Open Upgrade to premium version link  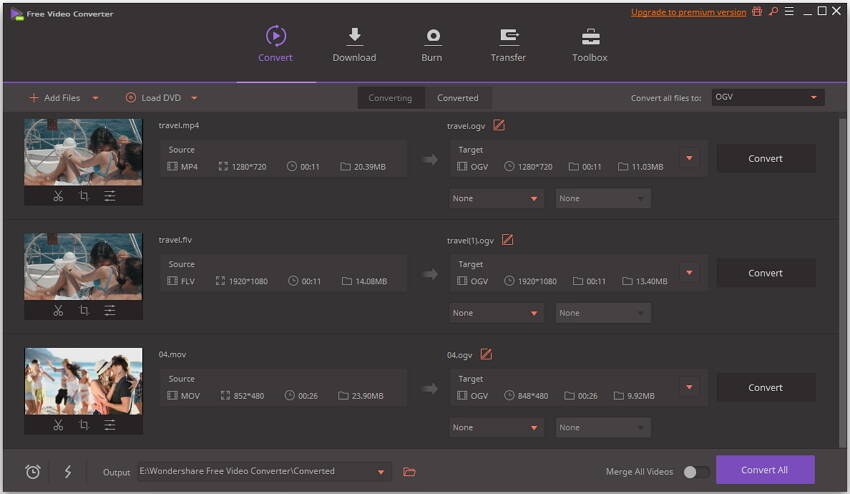point(688,12)
